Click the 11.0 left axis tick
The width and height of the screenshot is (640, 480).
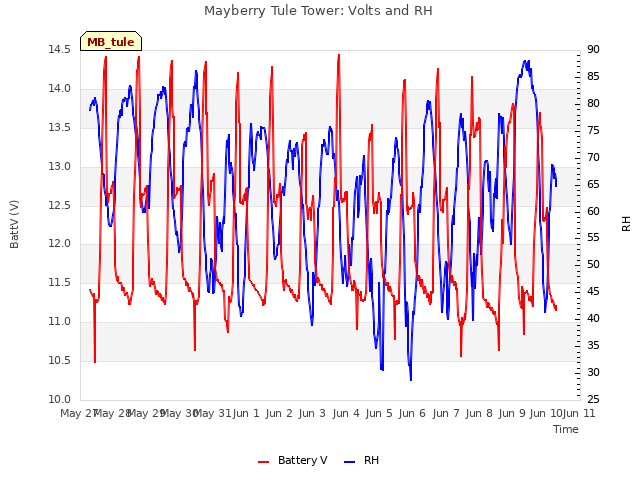(x=60, y=322)
